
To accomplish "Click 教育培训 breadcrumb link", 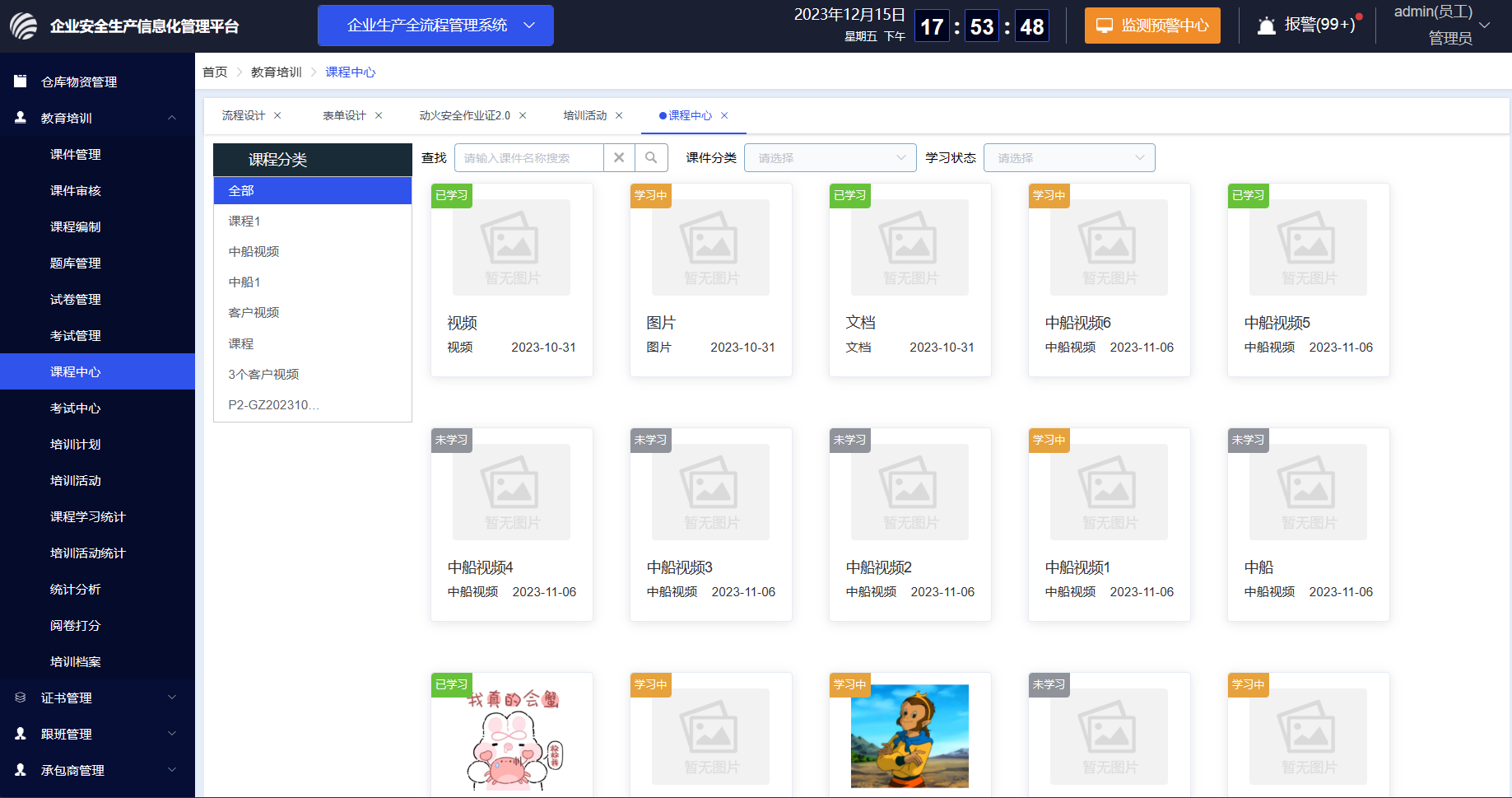I will [x=277, y=72].
